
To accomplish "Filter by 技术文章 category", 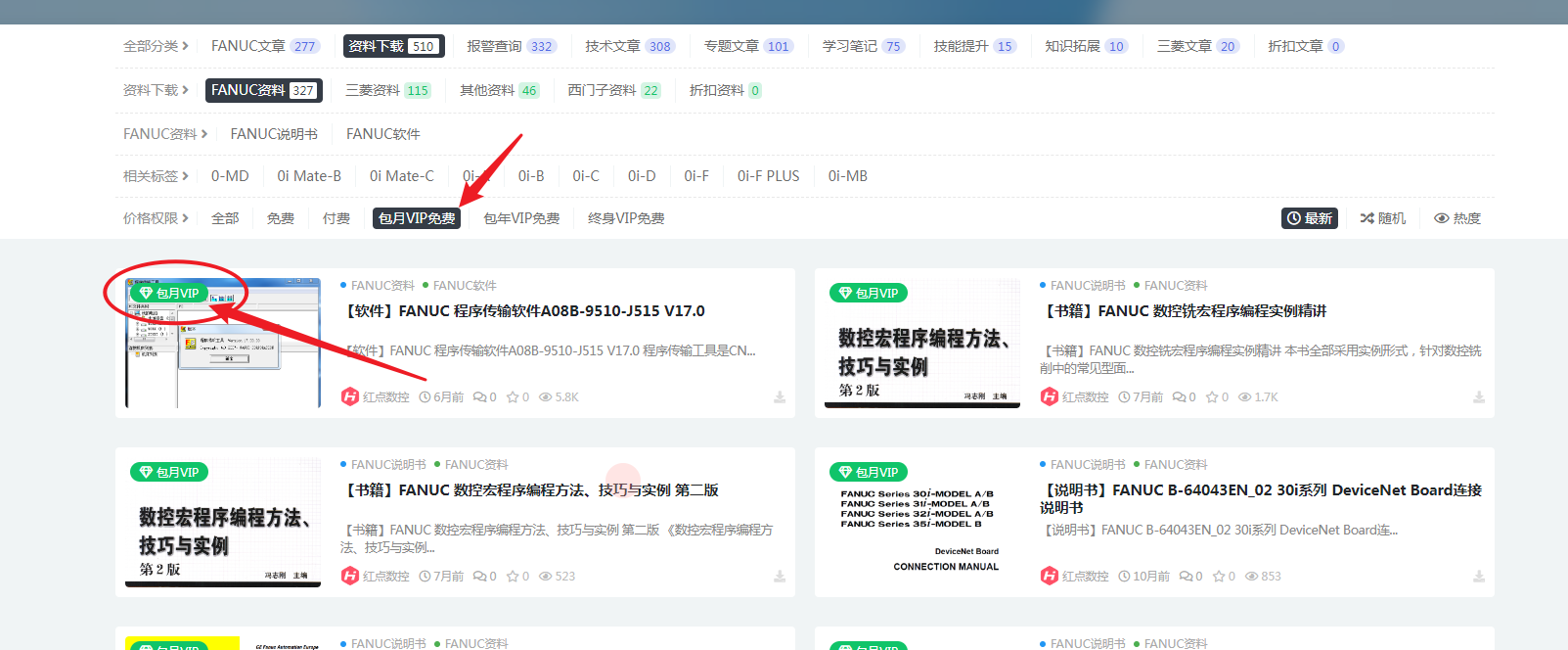I will tap(630, 46).
